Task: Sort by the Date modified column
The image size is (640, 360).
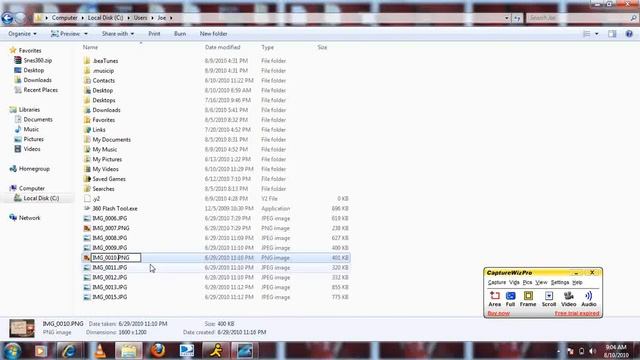Action: pyautogui.click(x=222, y=47)
